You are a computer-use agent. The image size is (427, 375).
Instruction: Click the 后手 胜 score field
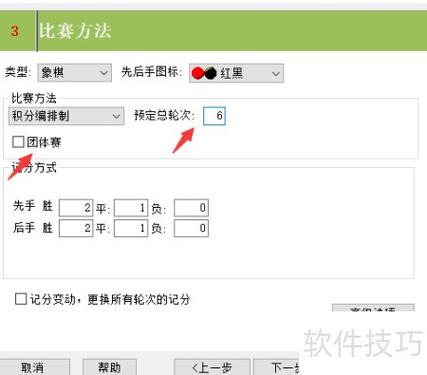coord(76,228)
